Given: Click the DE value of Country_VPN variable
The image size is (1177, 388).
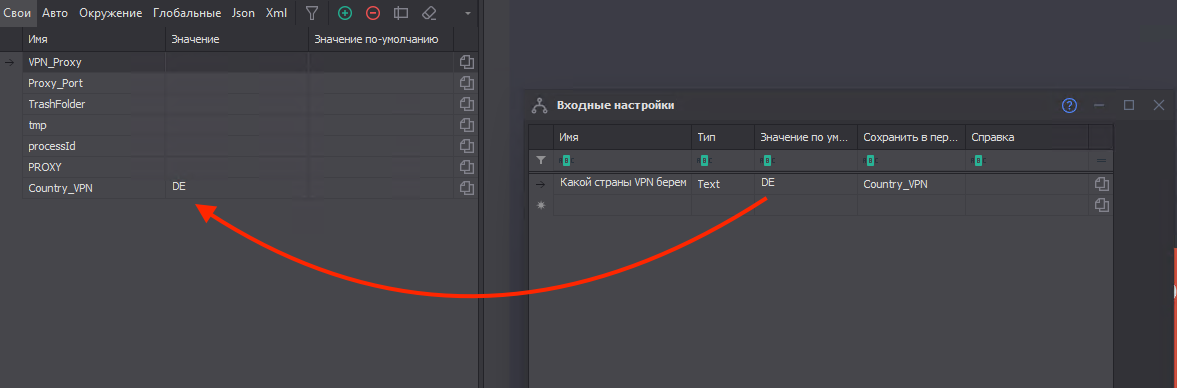Looking at the screenshot, I should pos(179,186).
